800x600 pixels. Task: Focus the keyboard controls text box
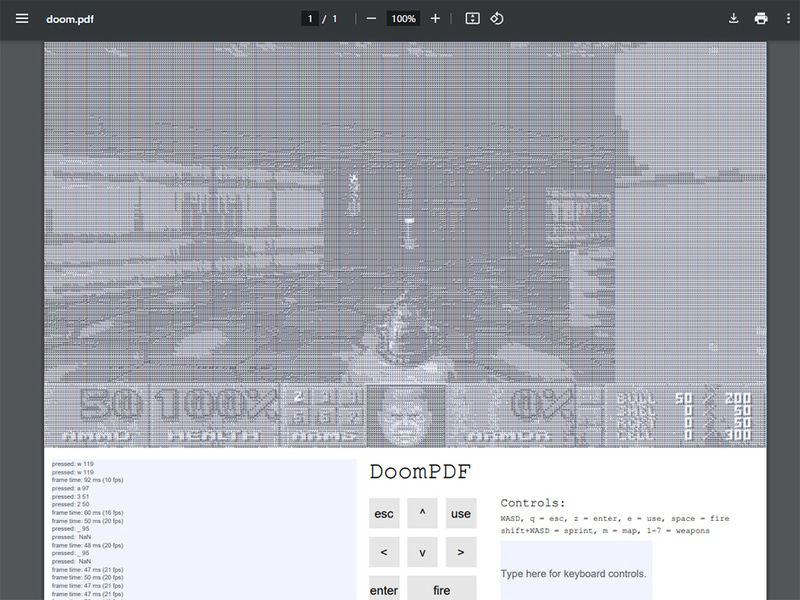coord(576,571)
